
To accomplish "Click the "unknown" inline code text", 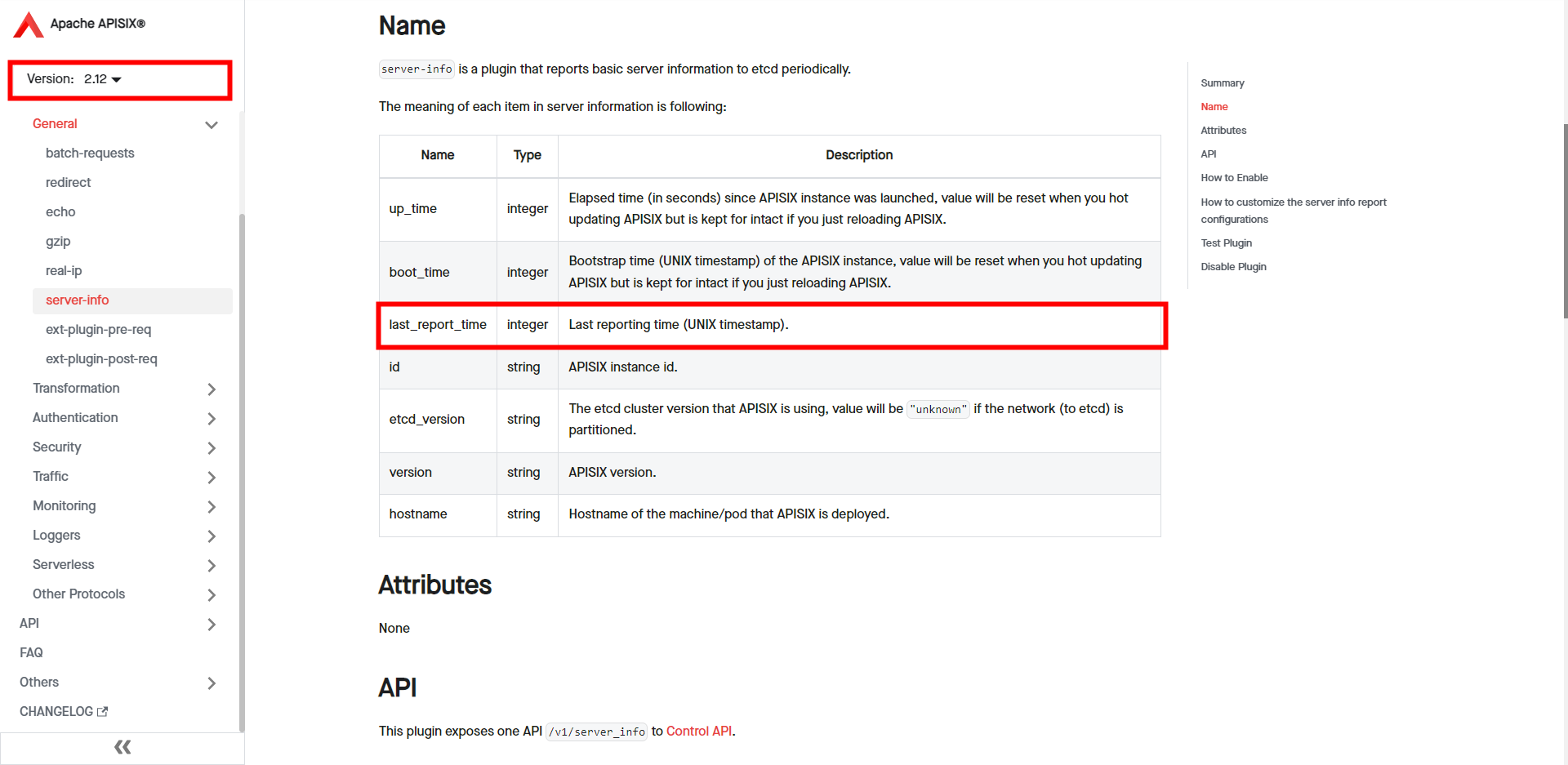I will click(938, 409).
